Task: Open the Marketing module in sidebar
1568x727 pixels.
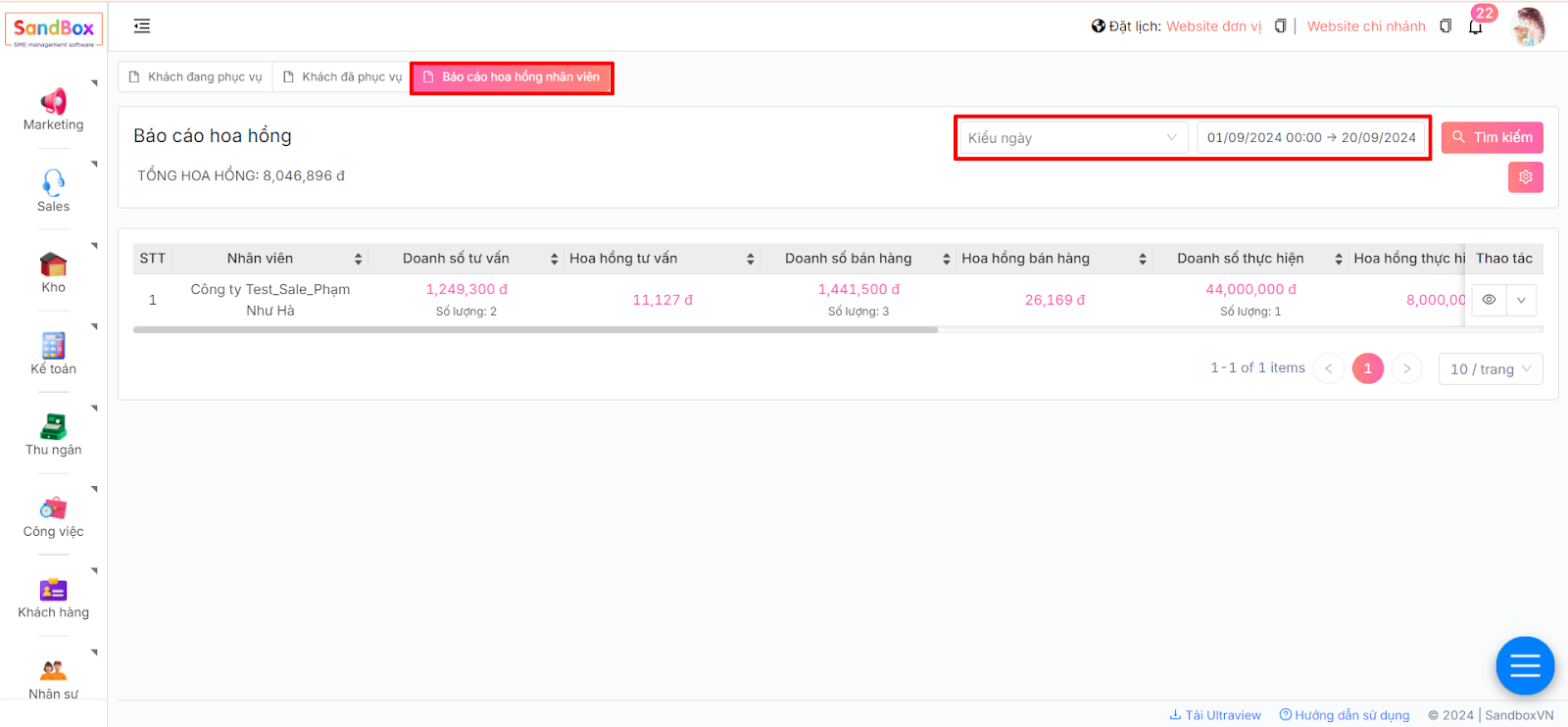Action: click(53, 110)
